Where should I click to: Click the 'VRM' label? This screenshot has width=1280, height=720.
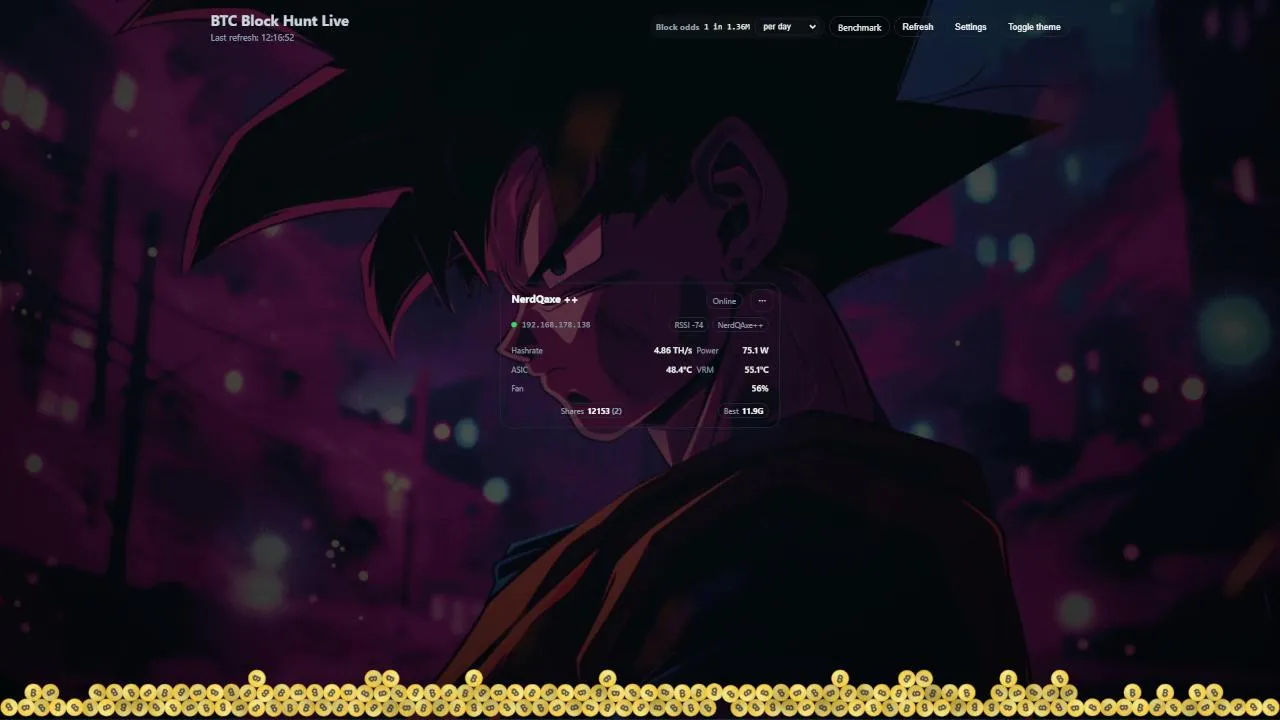(705, 370)
